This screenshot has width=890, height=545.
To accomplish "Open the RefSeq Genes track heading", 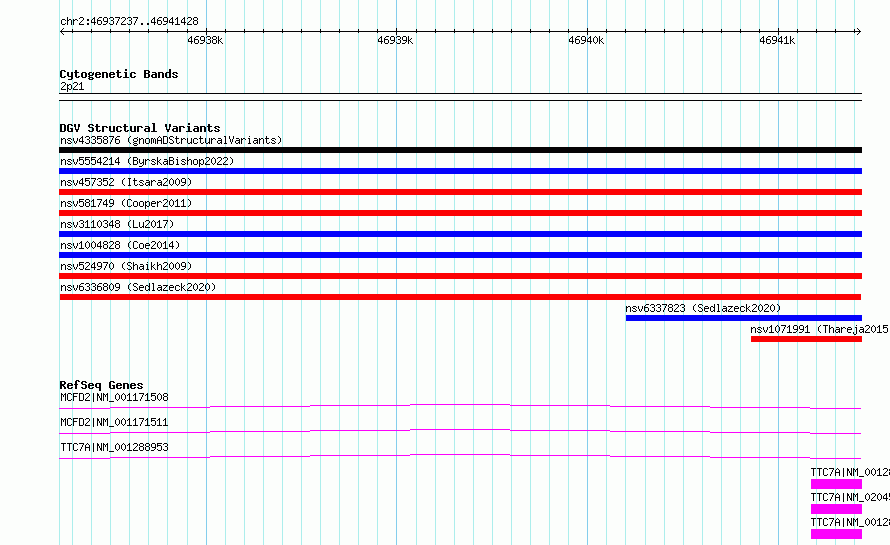I will (101, 385).
